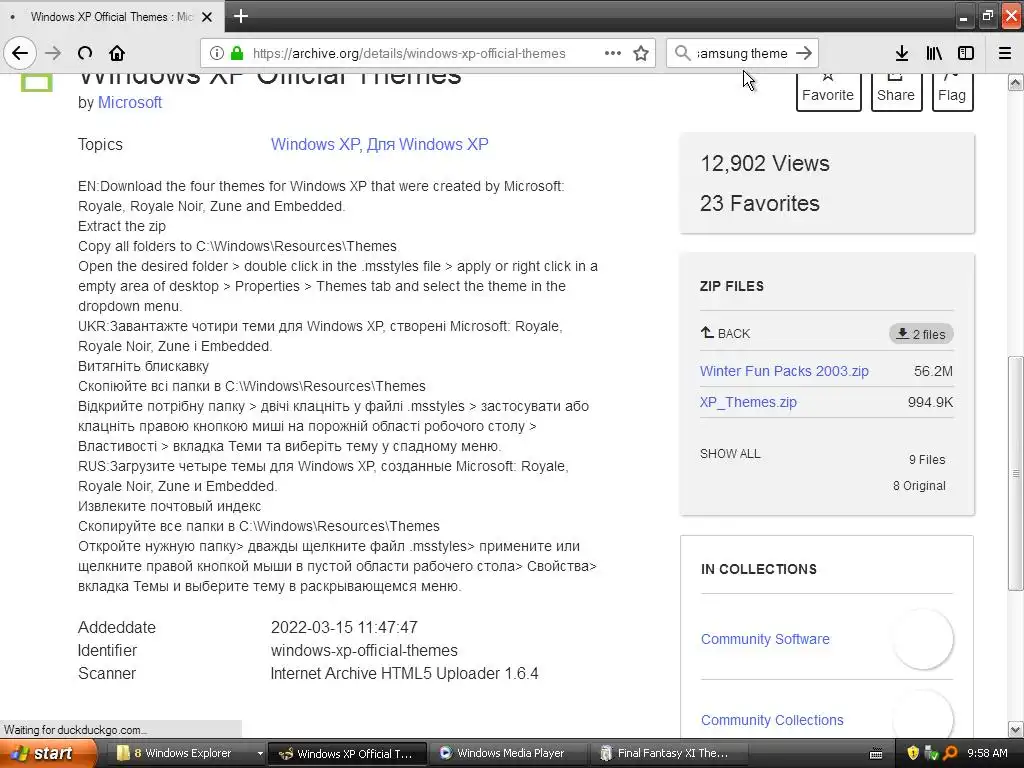This screenshot has width=1024, height=768.
Task: Click the keyboard icon in system tray
Action: 876,754
